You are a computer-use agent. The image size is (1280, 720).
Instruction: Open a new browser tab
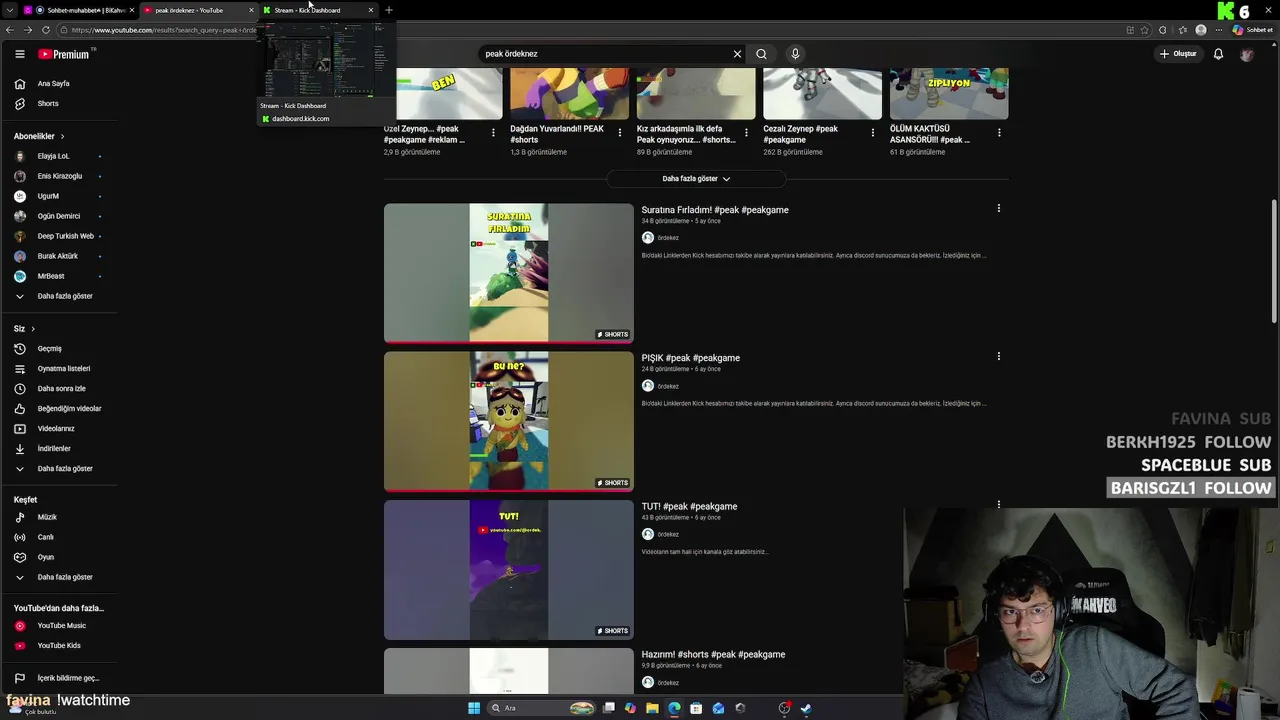click(389, 10)
